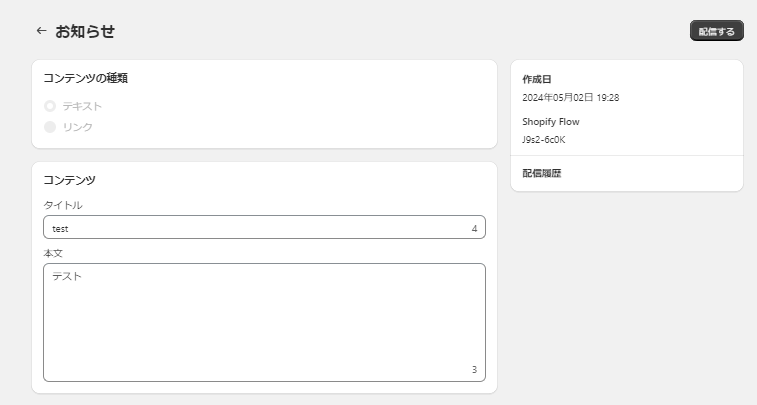This screenshot has height=405, width=757.
Task: Click the title character counter showing 4
Action: pos(474,229)
